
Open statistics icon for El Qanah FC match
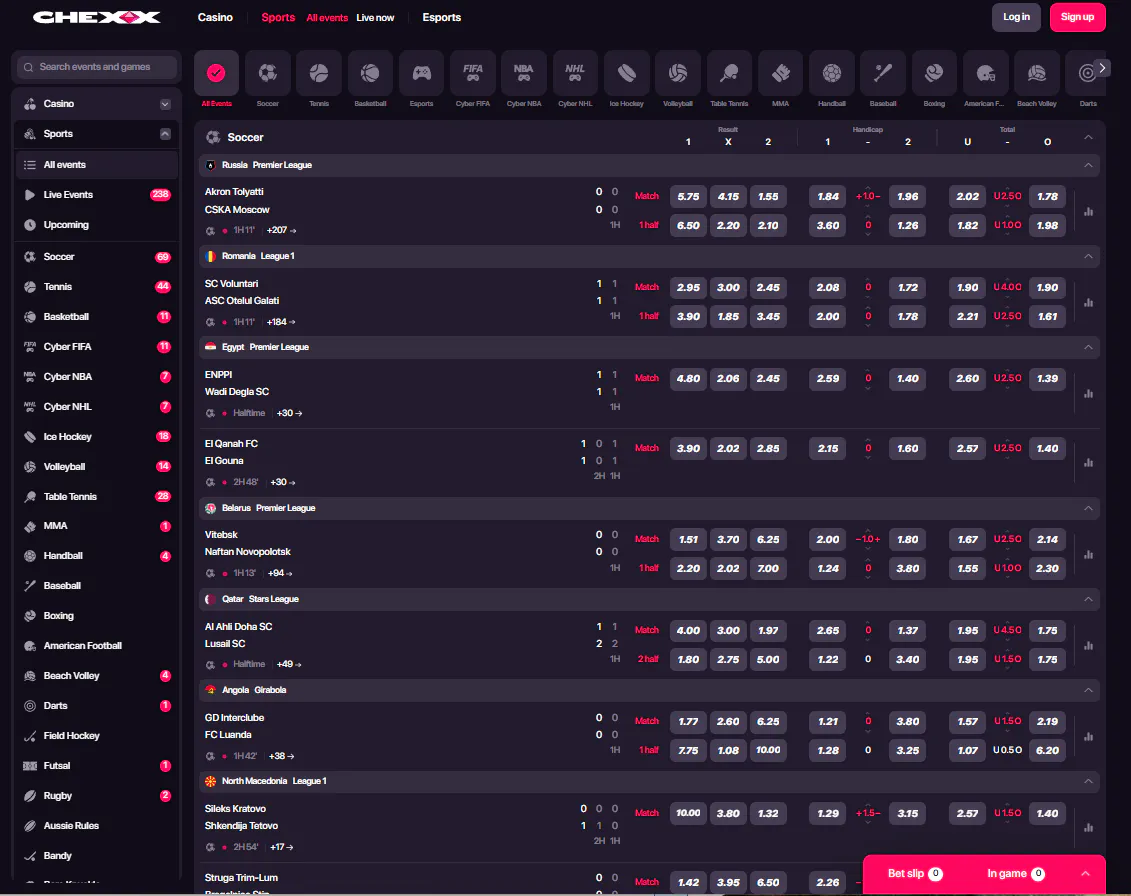[x=1088, y=462]
